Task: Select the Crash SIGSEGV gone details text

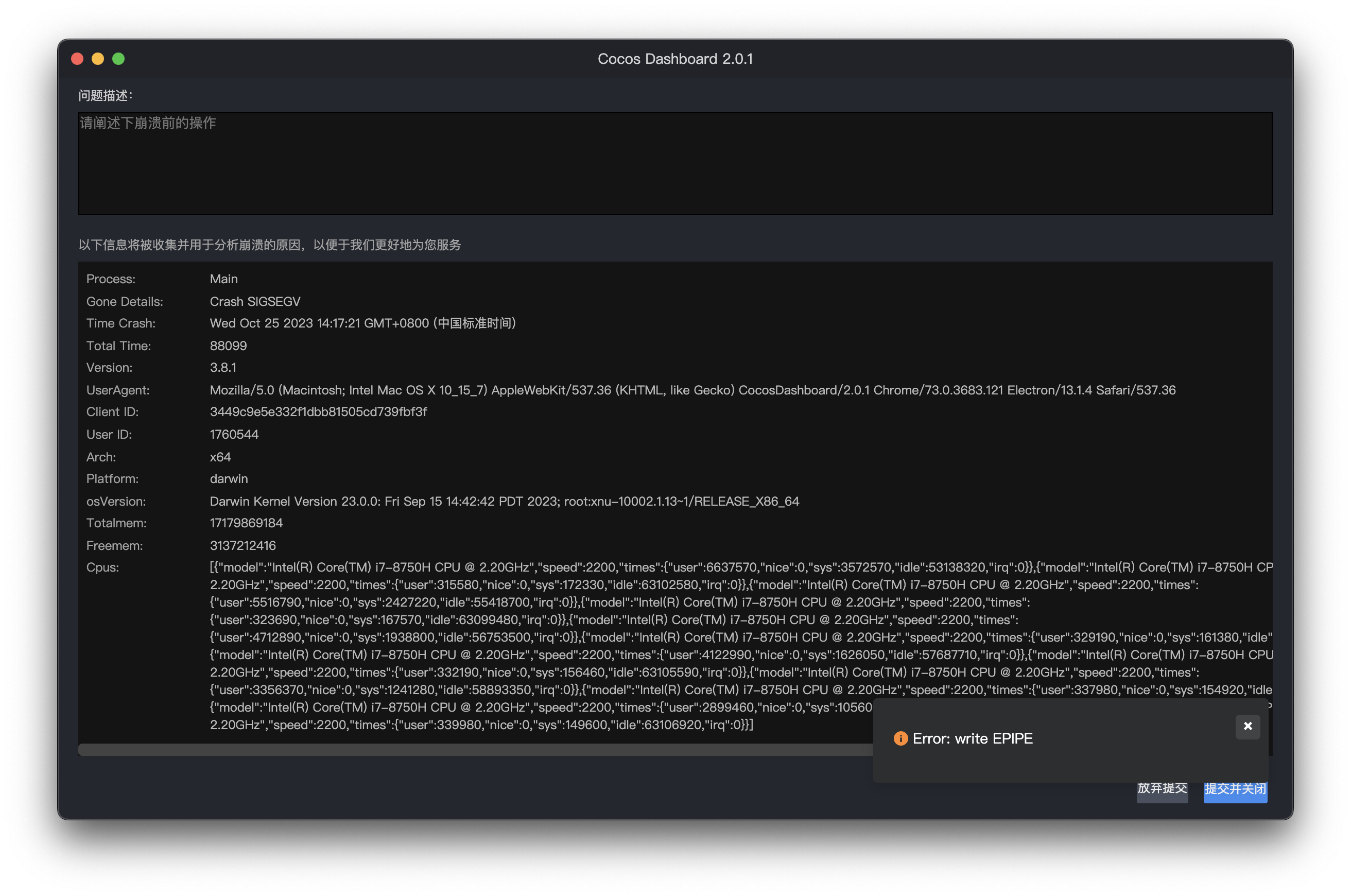Action: [255, 301]
